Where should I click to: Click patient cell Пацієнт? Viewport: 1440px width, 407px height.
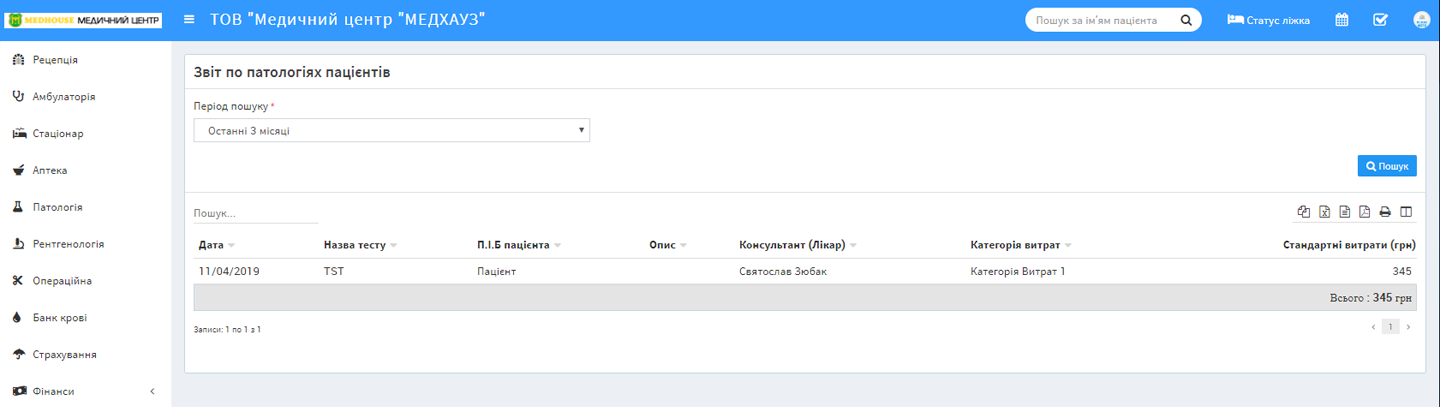(496, 271)
